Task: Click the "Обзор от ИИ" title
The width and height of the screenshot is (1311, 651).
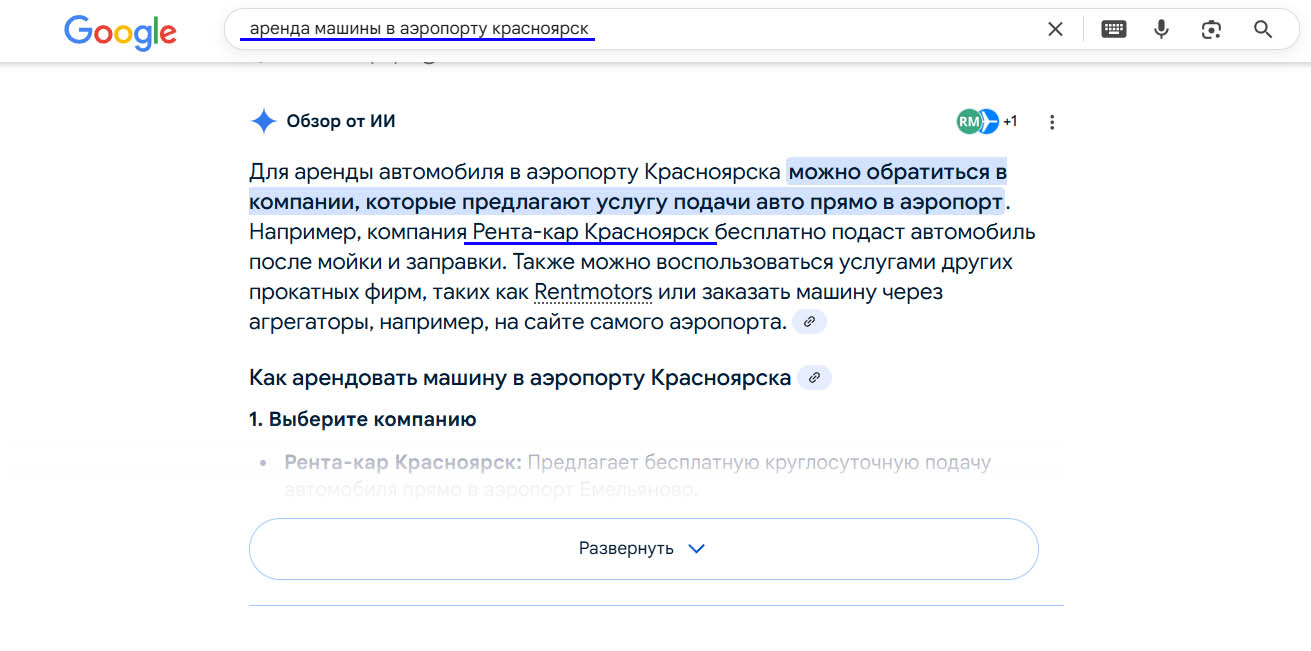Action: pos(341,122)
